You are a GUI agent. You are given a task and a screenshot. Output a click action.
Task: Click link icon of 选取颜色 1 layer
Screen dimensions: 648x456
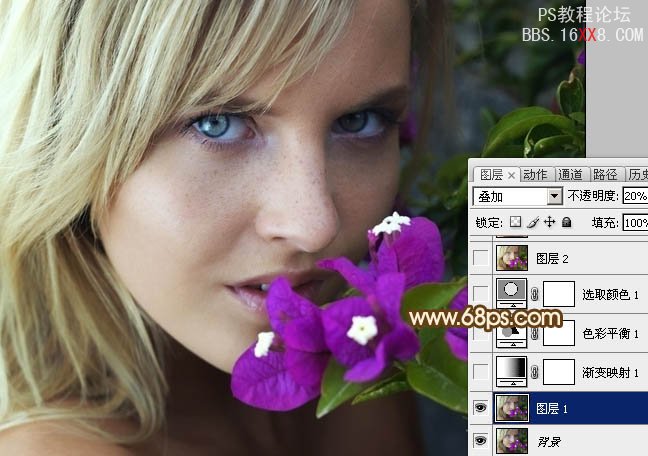point(535,294)
